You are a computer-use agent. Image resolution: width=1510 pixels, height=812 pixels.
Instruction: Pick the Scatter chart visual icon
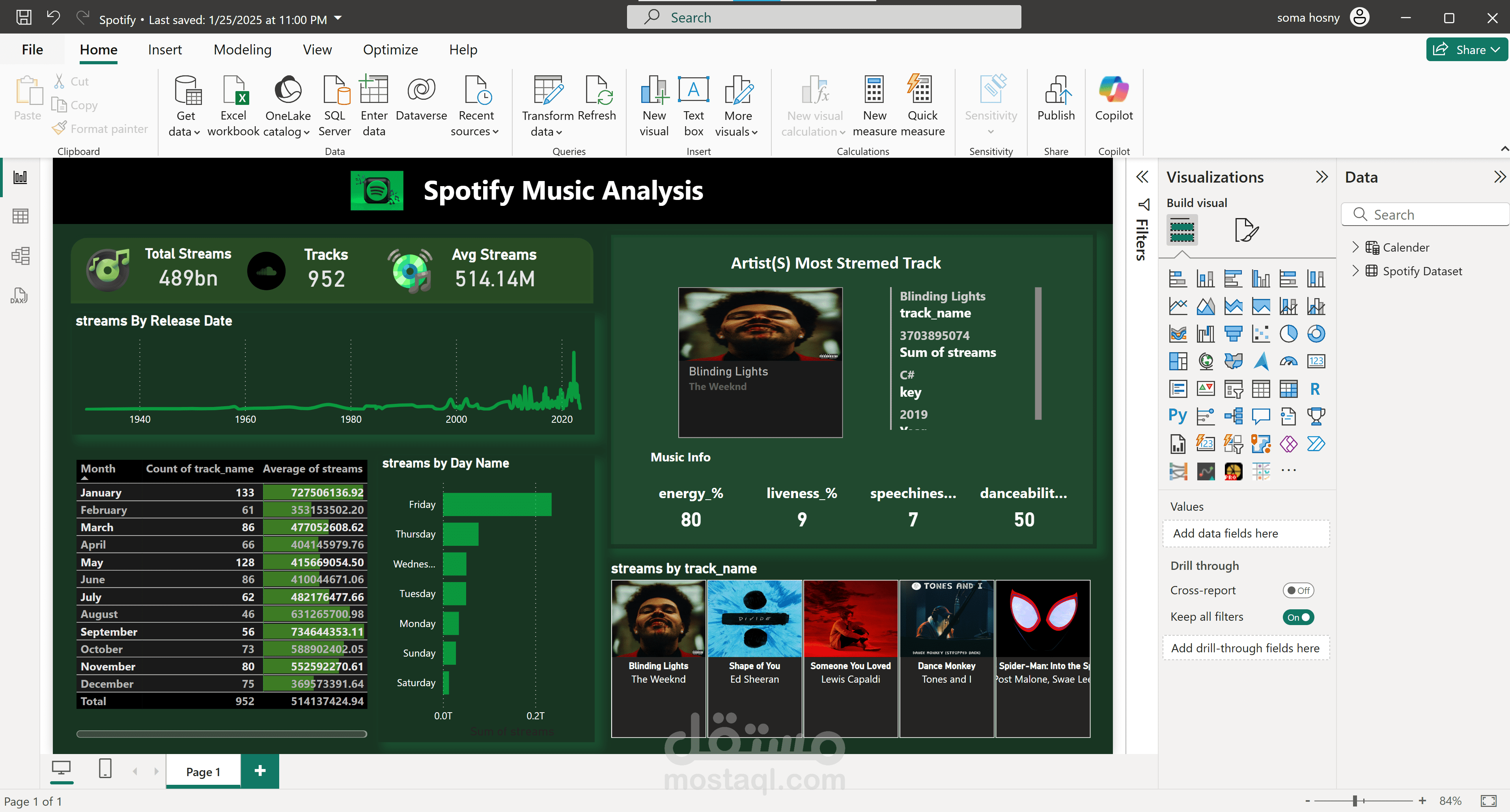1260,334
